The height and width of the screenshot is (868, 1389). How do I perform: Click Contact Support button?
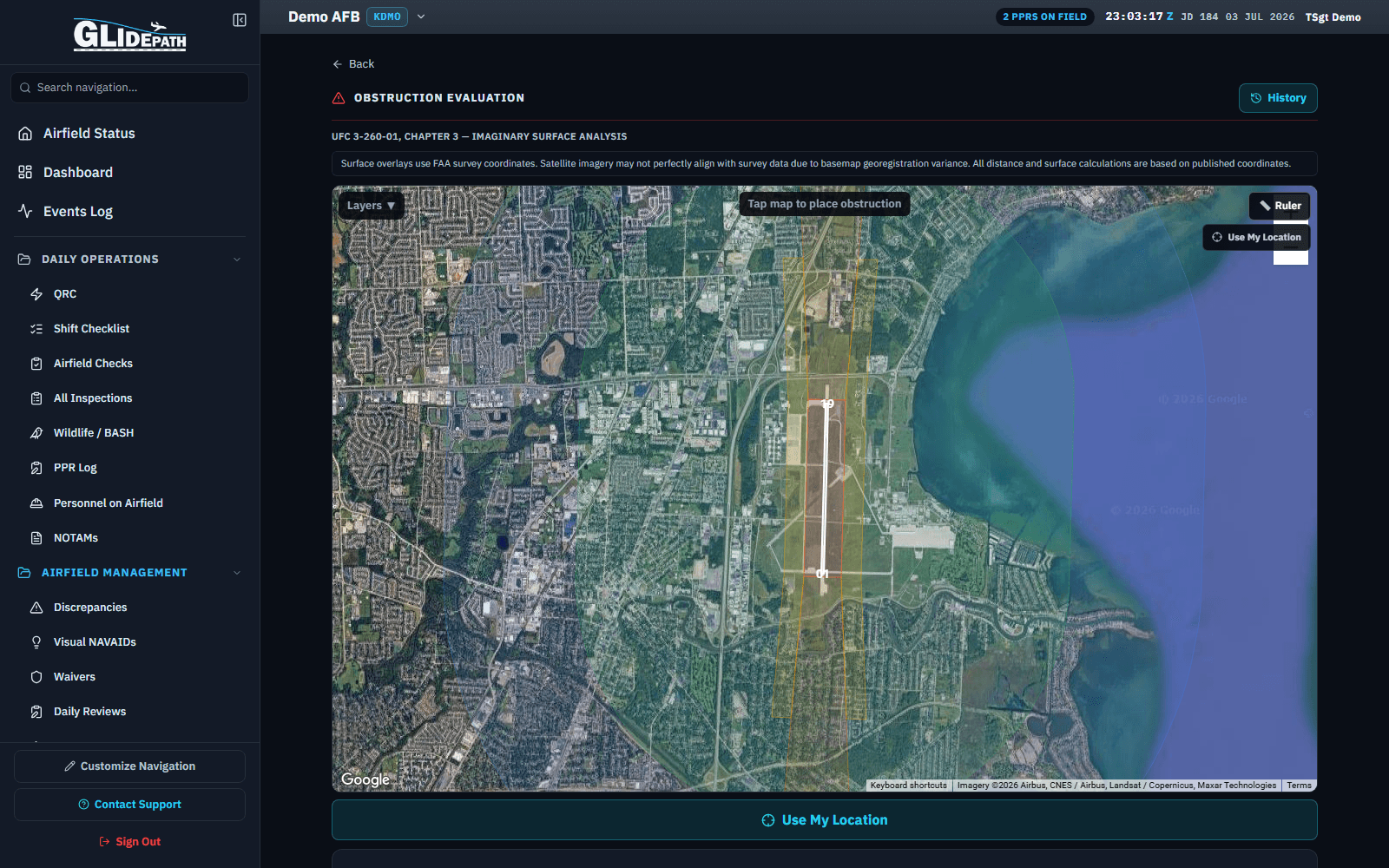(129, 805)
